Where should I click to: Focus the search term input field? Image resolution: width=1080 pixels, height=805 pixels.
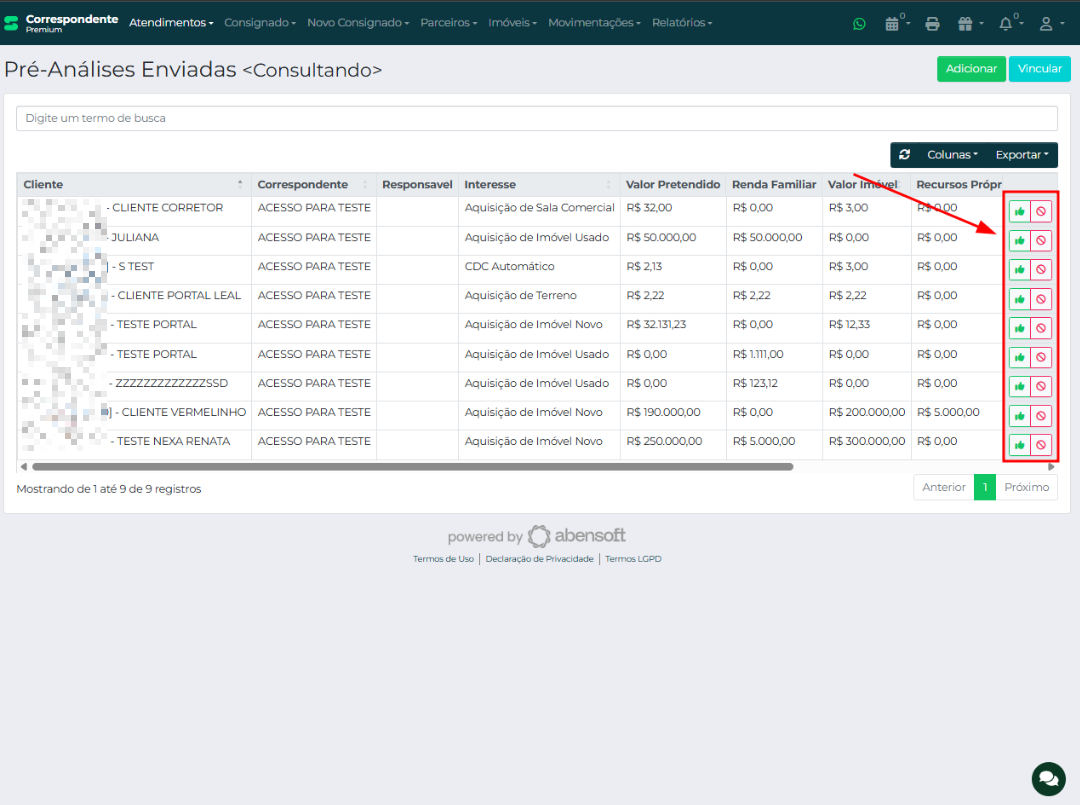[x=536, y=118]
